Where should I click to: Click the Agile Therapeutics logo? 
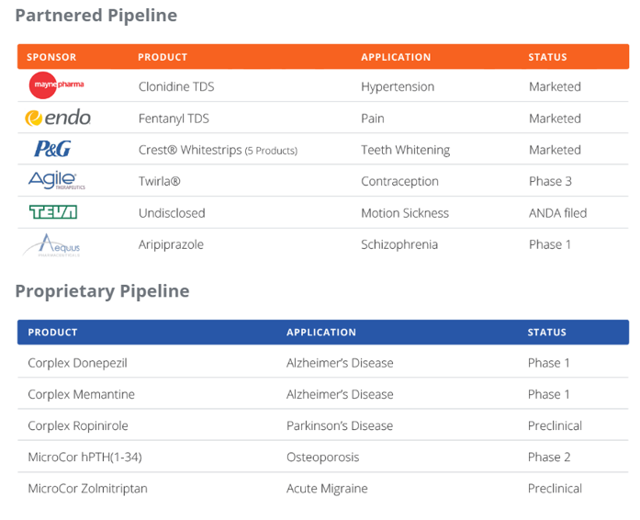56,180
